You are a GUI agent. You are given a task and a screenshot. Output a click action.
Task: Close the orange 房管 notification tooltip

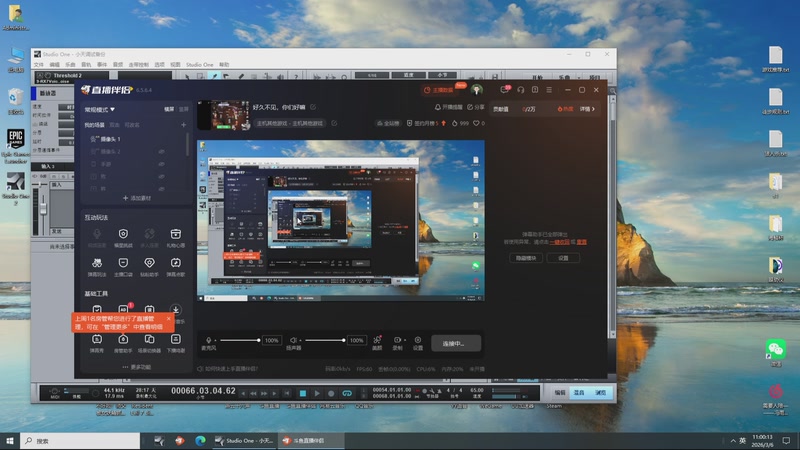click(168, 318)
